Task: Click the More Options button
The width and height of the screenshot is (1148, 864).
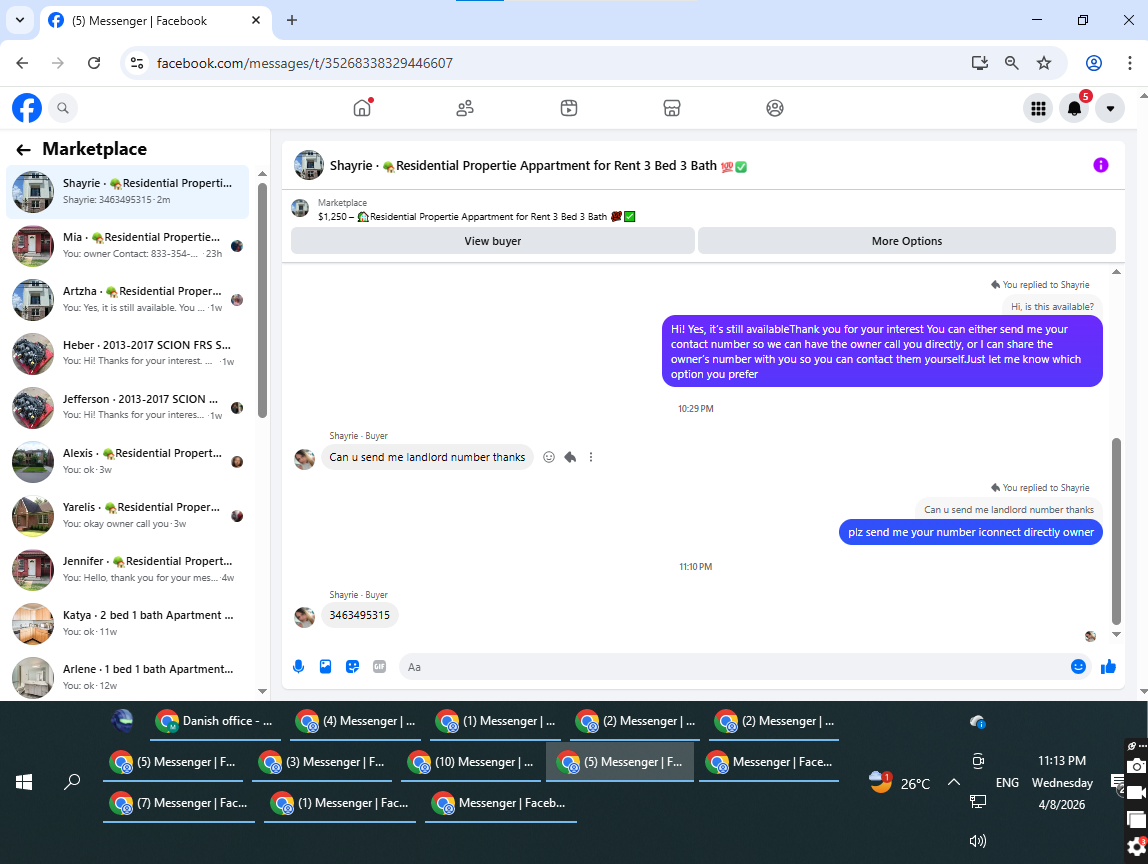Action: 906,241
